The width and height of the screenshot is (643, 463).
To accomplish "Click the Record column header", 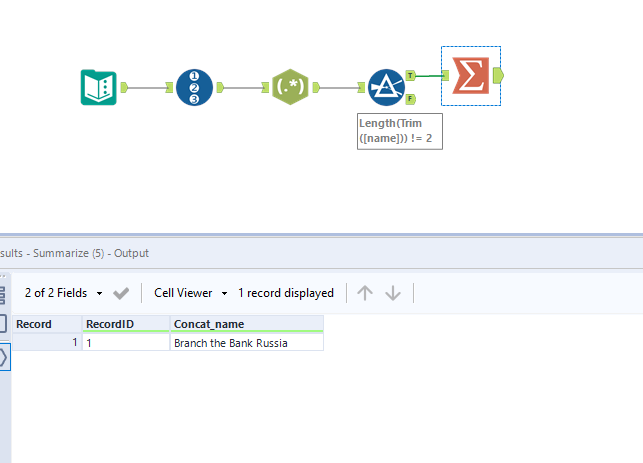I will point(47,324).
